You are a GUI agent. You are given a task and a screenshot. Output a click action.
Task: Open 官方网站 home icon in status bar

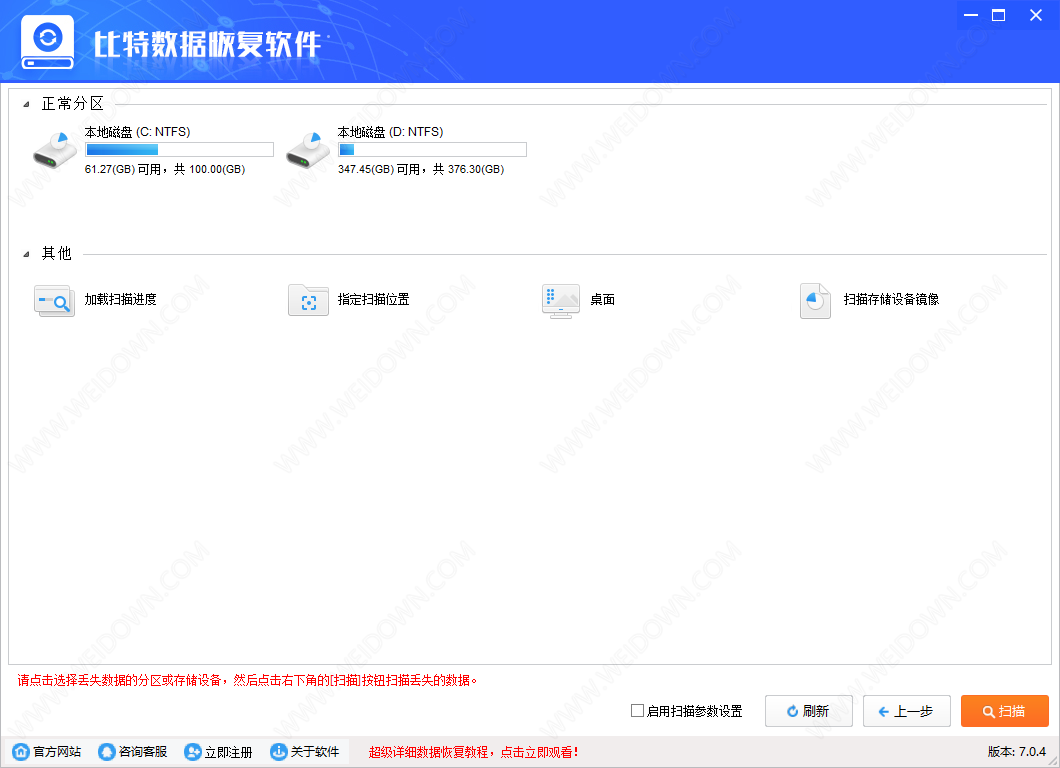coord(21,752)
